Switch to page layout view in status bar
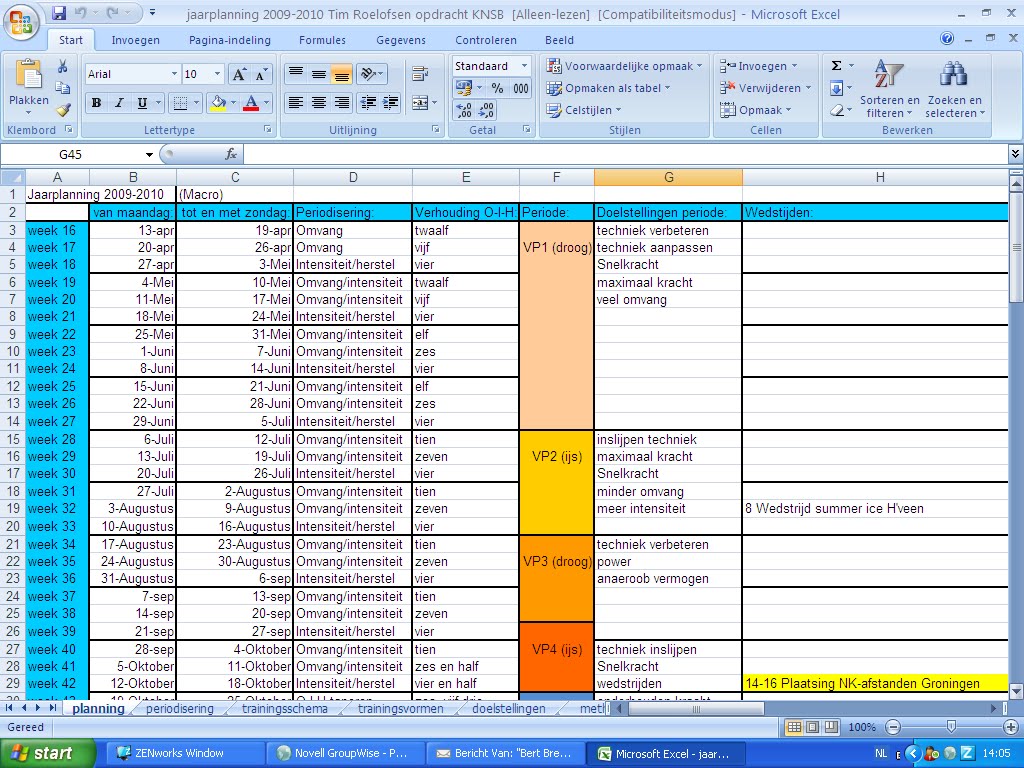The height and width of the screenshot is (768, 1024). tap(812, 727)
